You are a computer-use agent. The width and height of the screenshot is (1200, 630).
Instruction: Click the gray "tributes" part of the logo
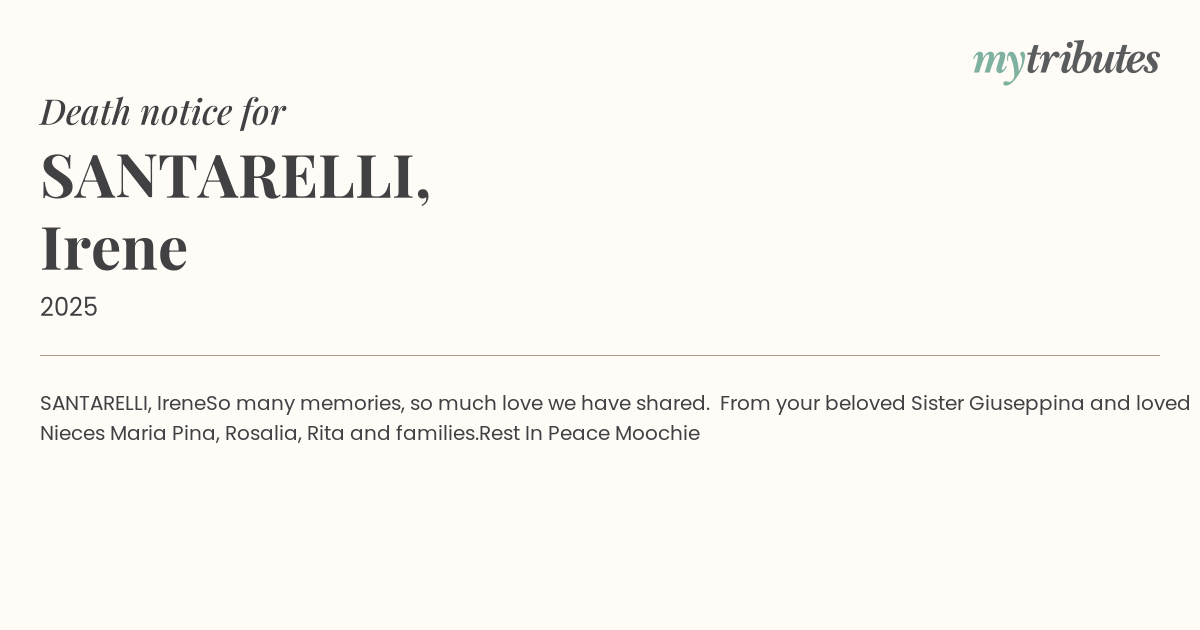[x=1092, y=59]
